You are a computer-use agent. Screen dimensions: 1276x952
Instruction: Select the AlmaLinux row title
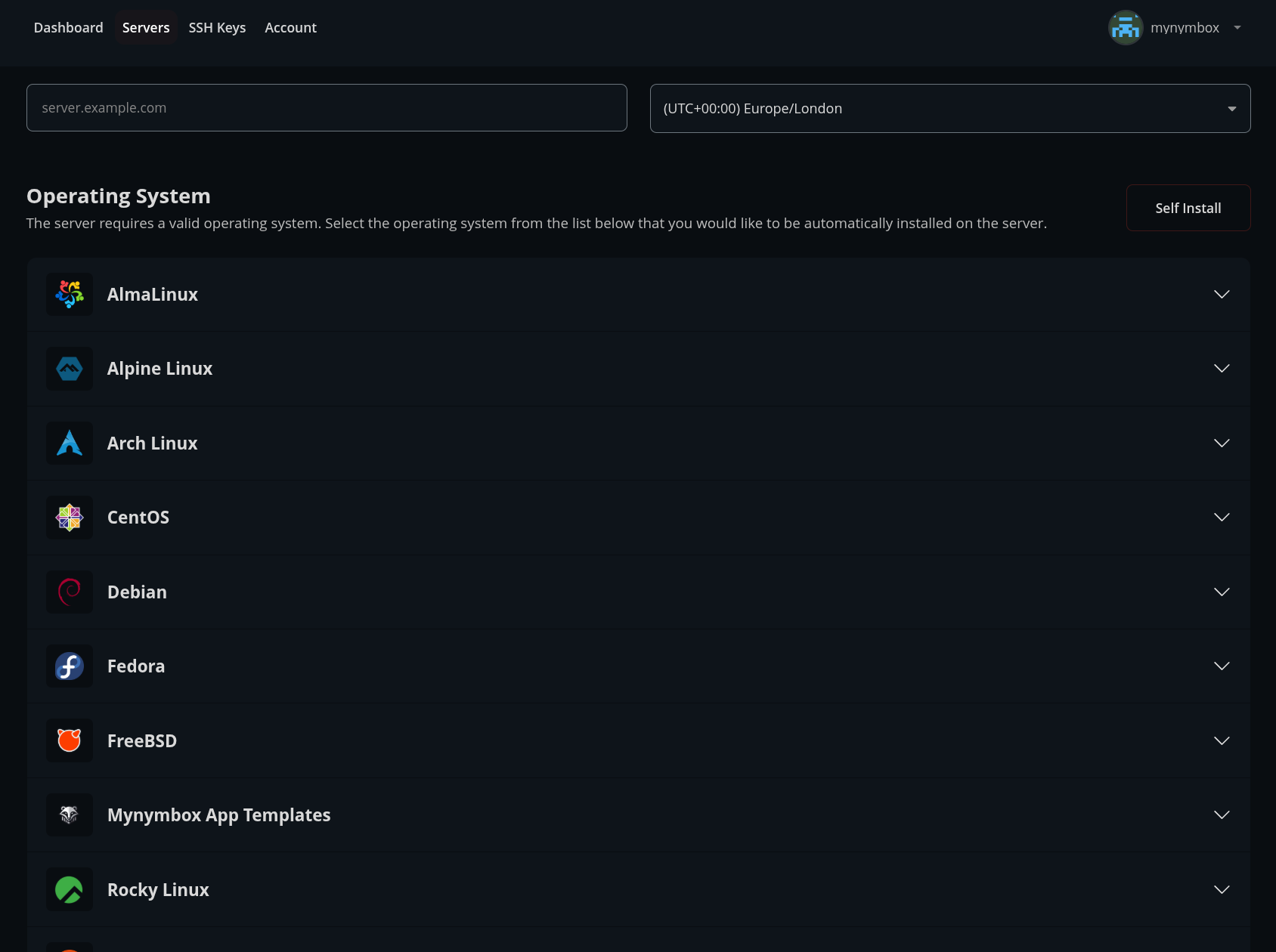pyautogui.click(x=153, y=295)
